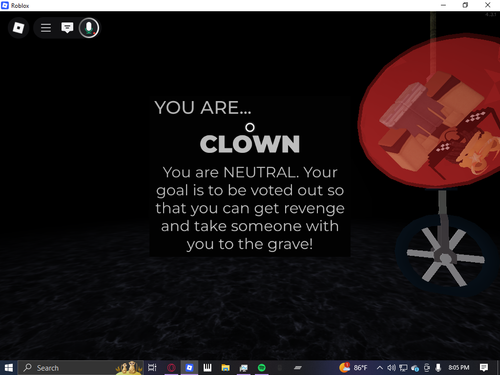Expand the hidden system tray icons
The image size is (500, 375).
click(379, 368)
